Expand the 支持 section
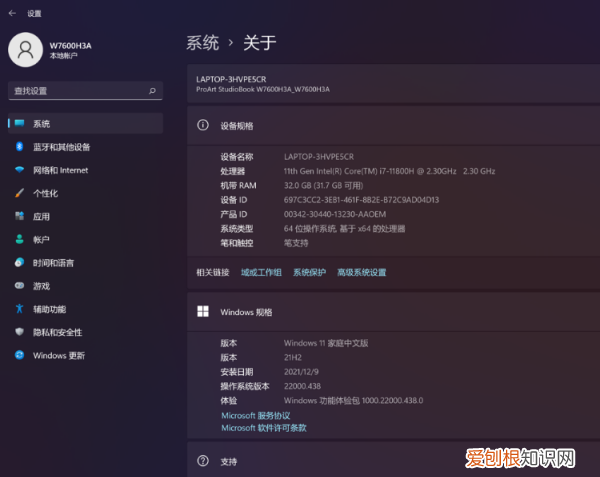The image size is (600, 477). click(393, 460)
